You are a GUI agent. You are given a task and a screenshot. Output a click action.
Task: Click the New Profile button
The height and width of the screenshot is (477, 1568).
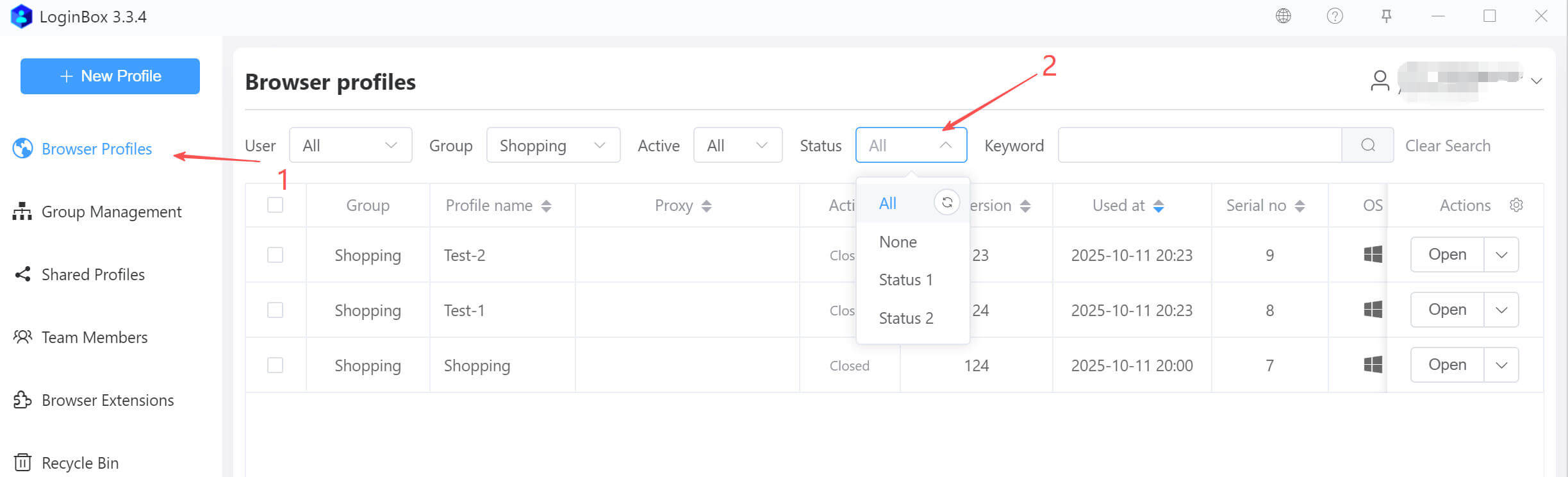tap(110, 76)
